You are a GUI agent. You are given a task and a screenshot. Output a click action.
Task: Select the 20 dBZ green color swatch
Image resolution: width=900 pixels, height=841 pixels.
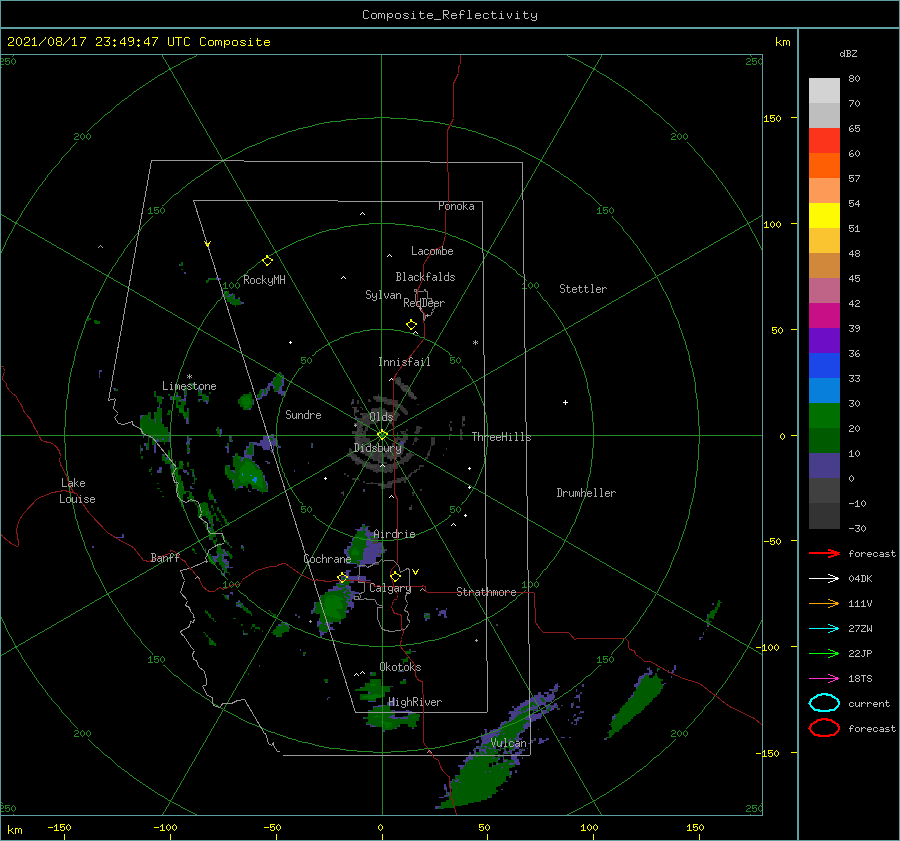click(x=824, y=416)
